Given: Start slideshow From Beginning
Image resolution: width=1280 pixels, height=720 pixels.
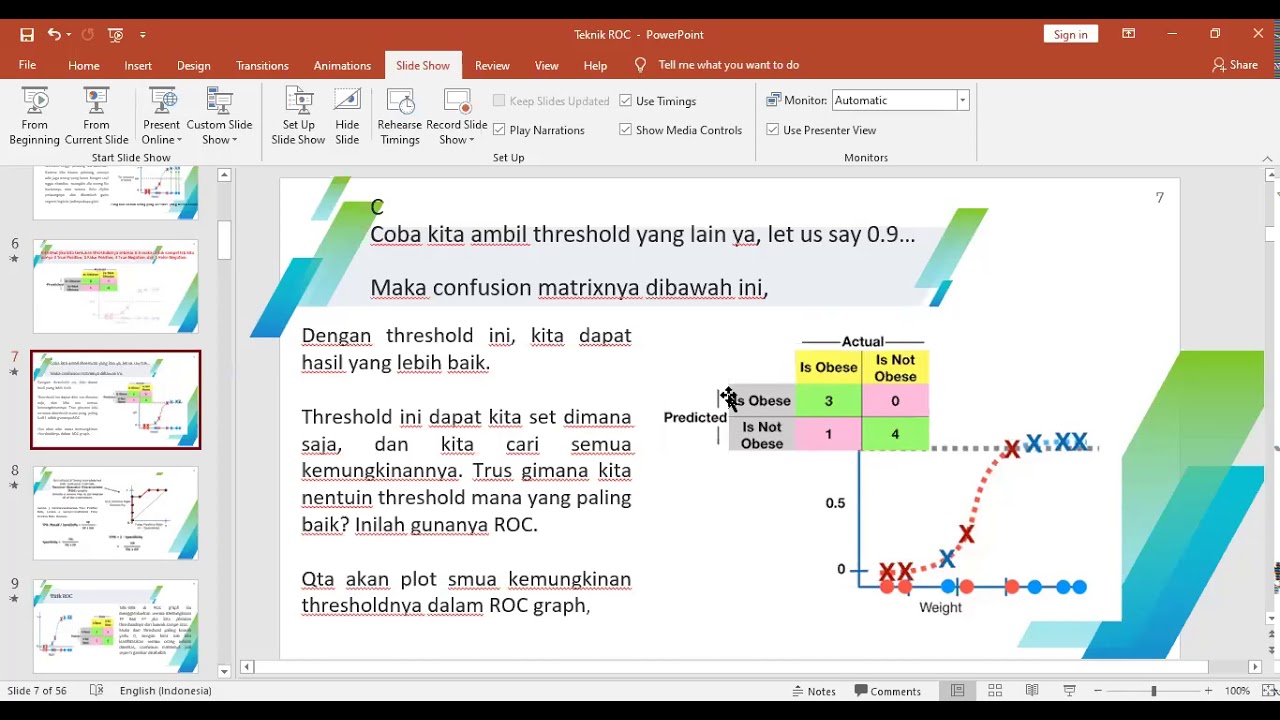Looking at the screenshot, I should coord(34,116).
